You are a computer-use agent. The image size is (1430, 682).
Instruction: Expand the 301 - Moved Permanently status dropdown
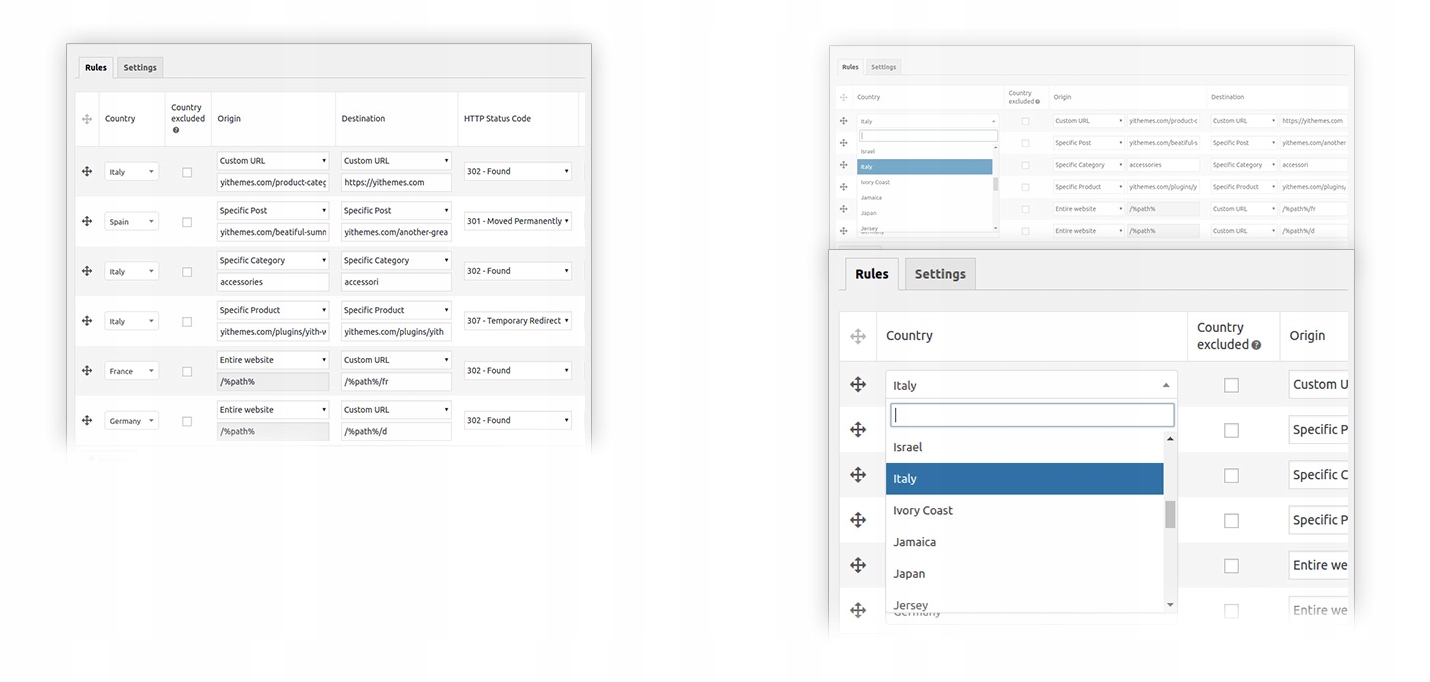(517, 221)
